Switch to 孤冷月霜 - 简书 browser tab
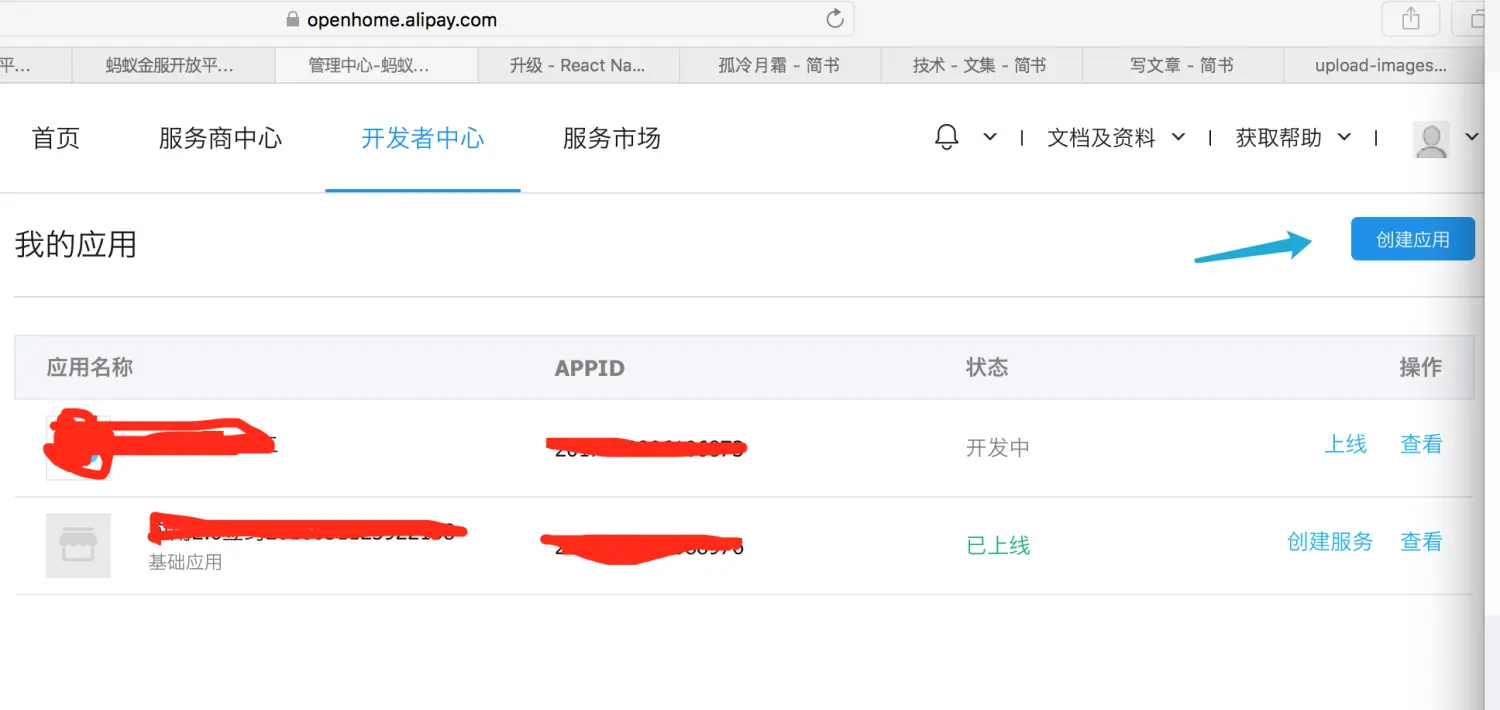 (779, 66)
